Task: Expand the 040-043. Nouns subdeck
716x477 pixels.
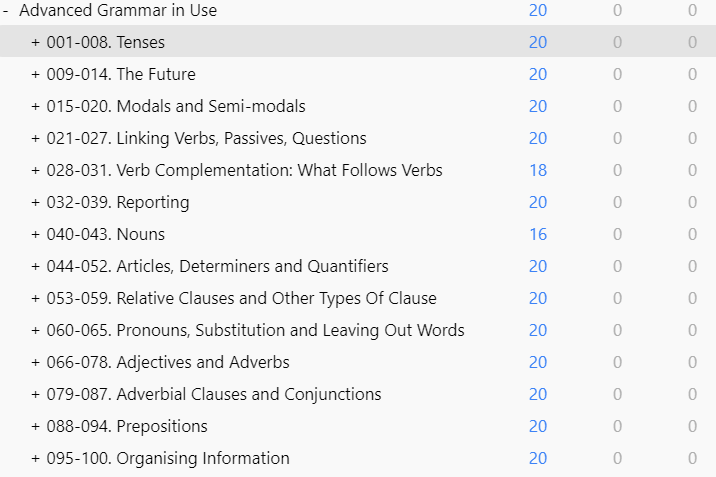Action: click(36, 234)
